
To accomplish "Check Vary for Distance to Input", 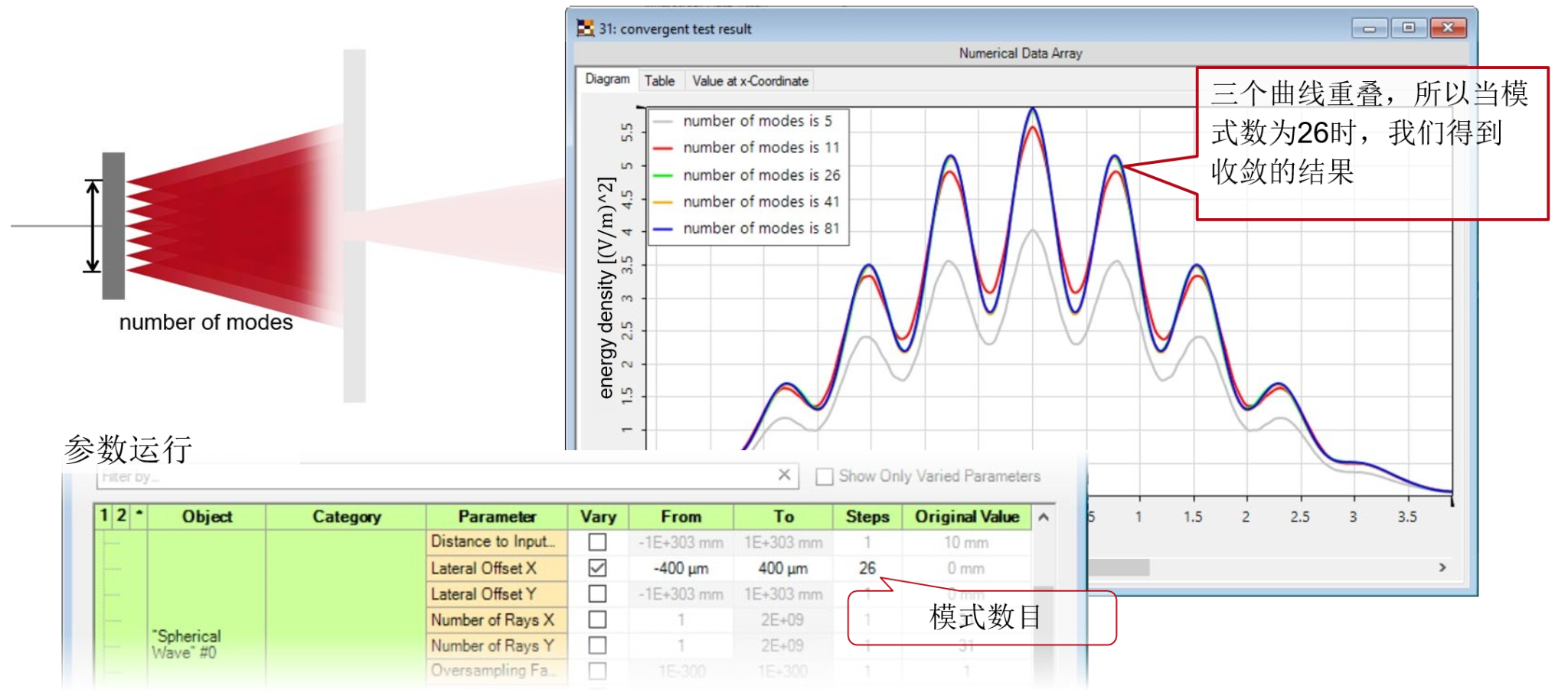I will coord(597,542).
